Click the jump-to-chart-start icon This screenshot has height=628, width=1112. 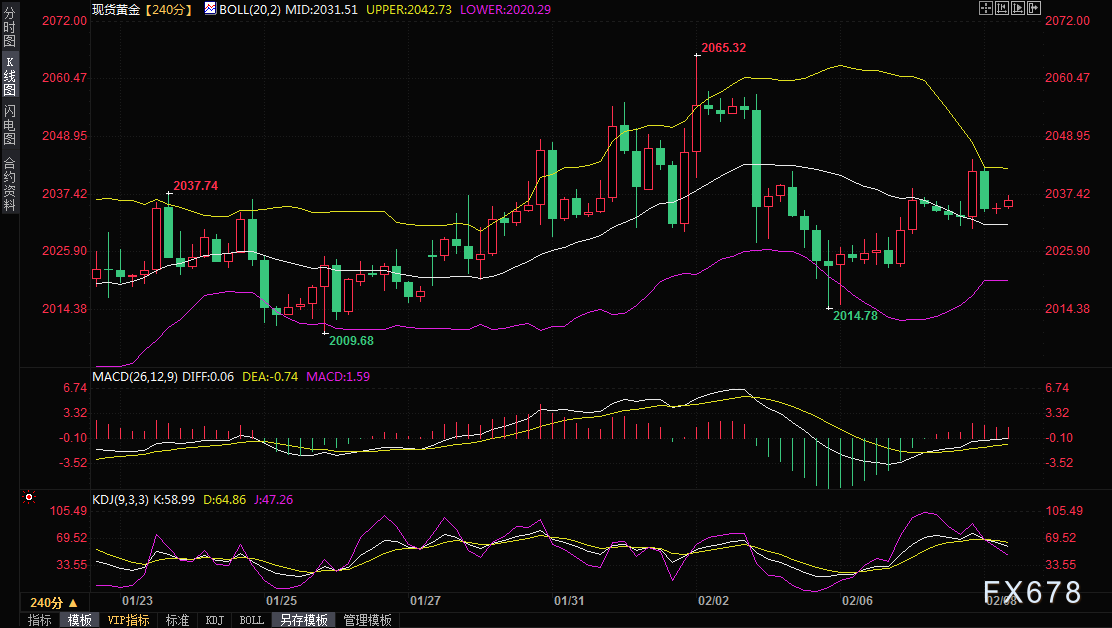(1002, 8)
